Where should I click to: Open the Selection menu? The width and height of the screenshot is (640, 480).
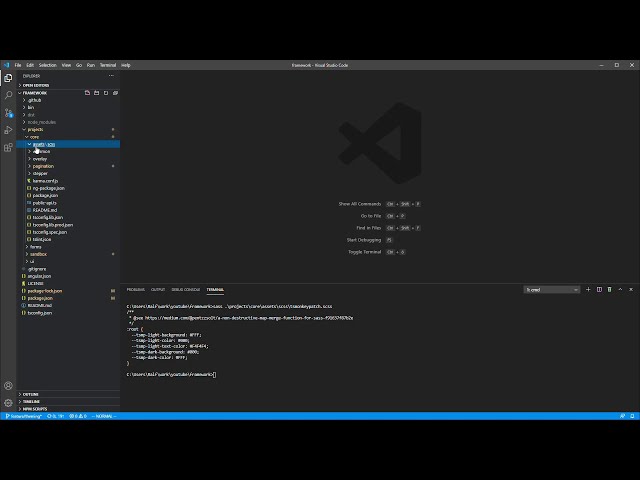pos(48,65)
